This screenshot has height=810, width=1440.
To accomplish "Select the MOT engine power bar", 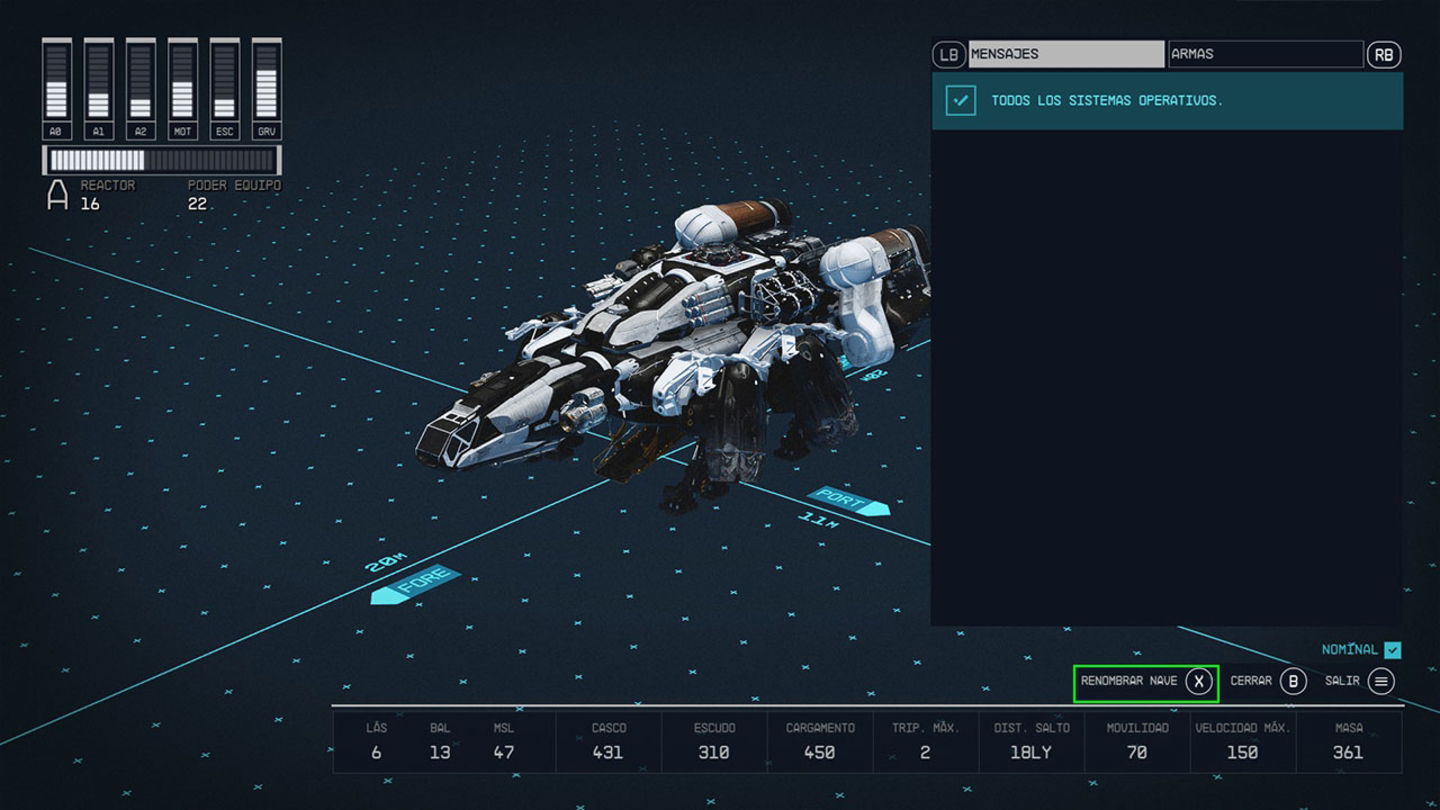I will click(183, 89).
